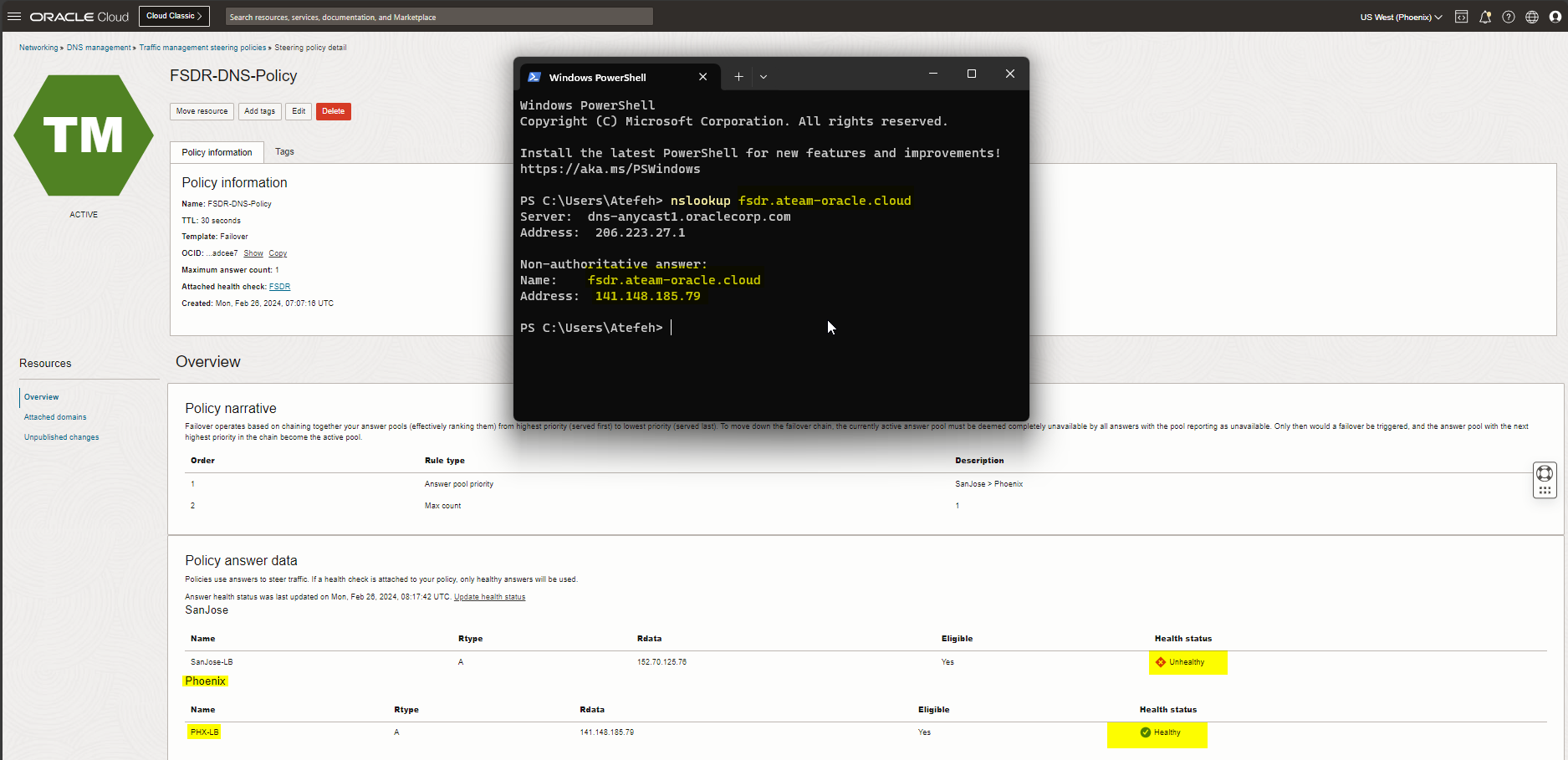The image size is (1568, 760).
Task: Click the language globe icon
Action: coord(1532,17)
